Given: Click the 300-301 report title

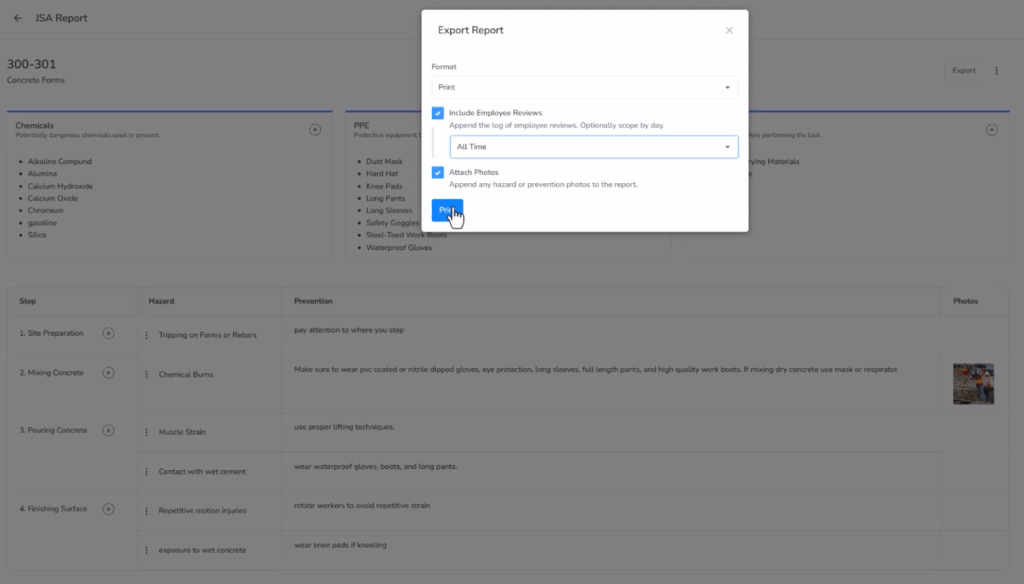Looking at the screenshot, I should click(x=31, y=64).
